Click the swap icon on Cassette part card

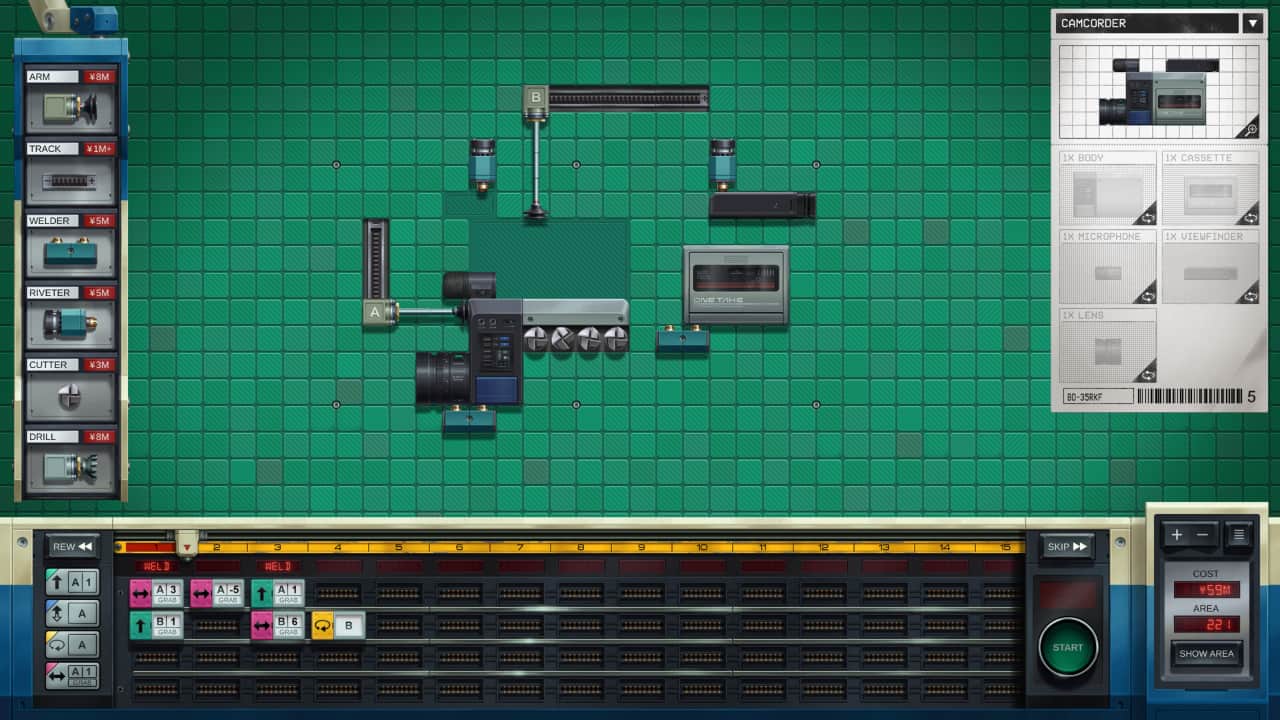click(x=1247, y=215)
